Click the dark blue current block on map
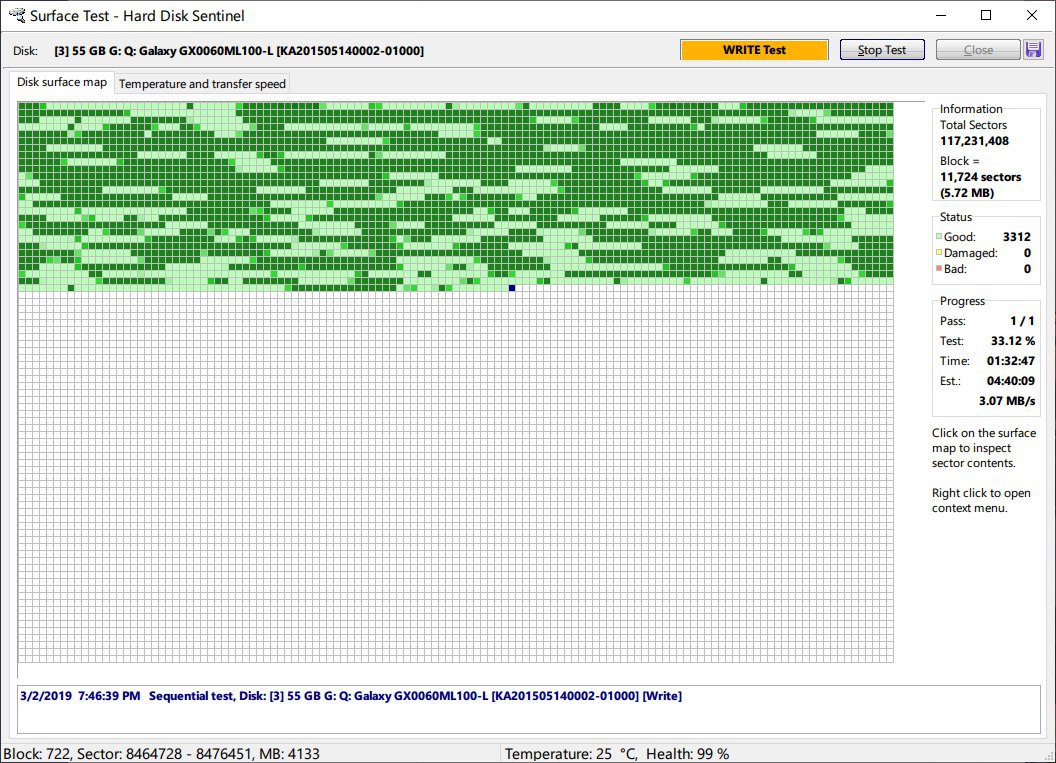The width and height of the screenshot is (1056, 763). (x=512, y=288)
